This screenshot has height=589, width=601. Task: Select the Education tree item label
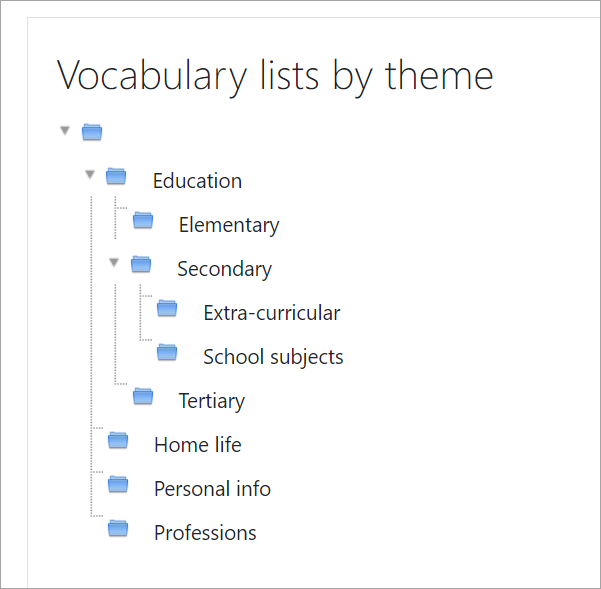197,181
